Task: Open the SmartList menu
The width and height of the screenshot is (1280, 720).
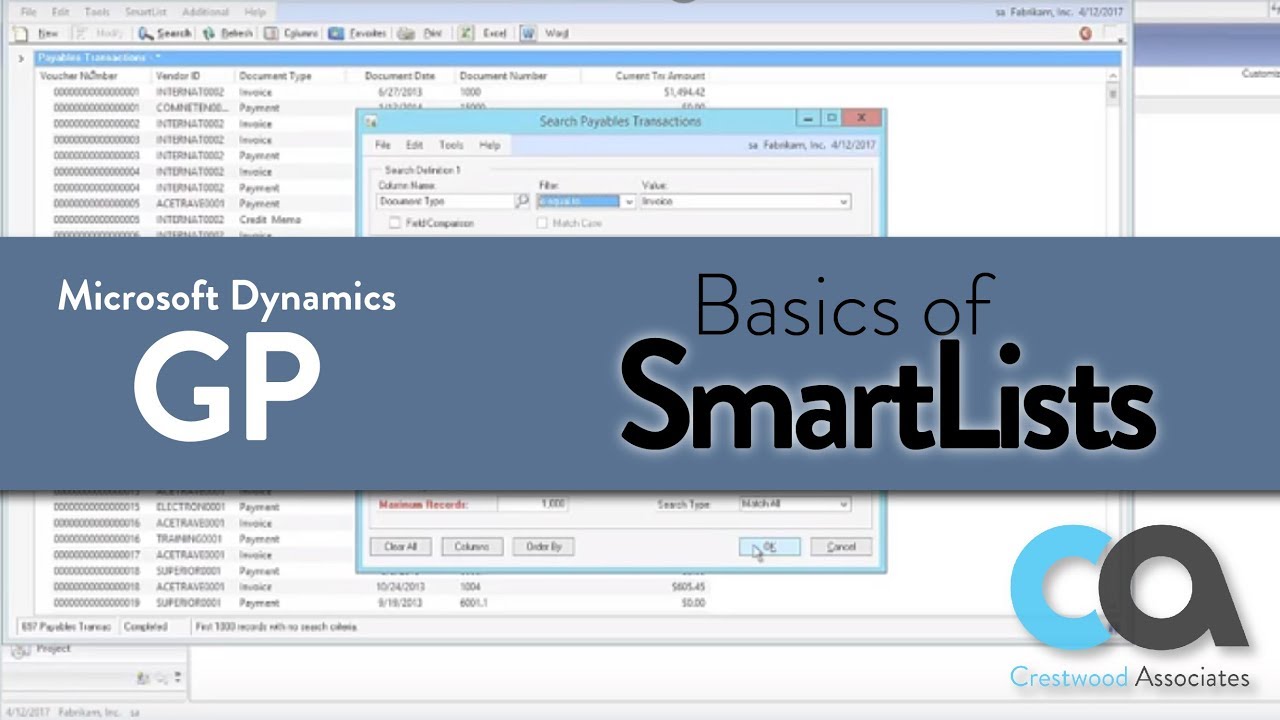Action: click(145, 12)
